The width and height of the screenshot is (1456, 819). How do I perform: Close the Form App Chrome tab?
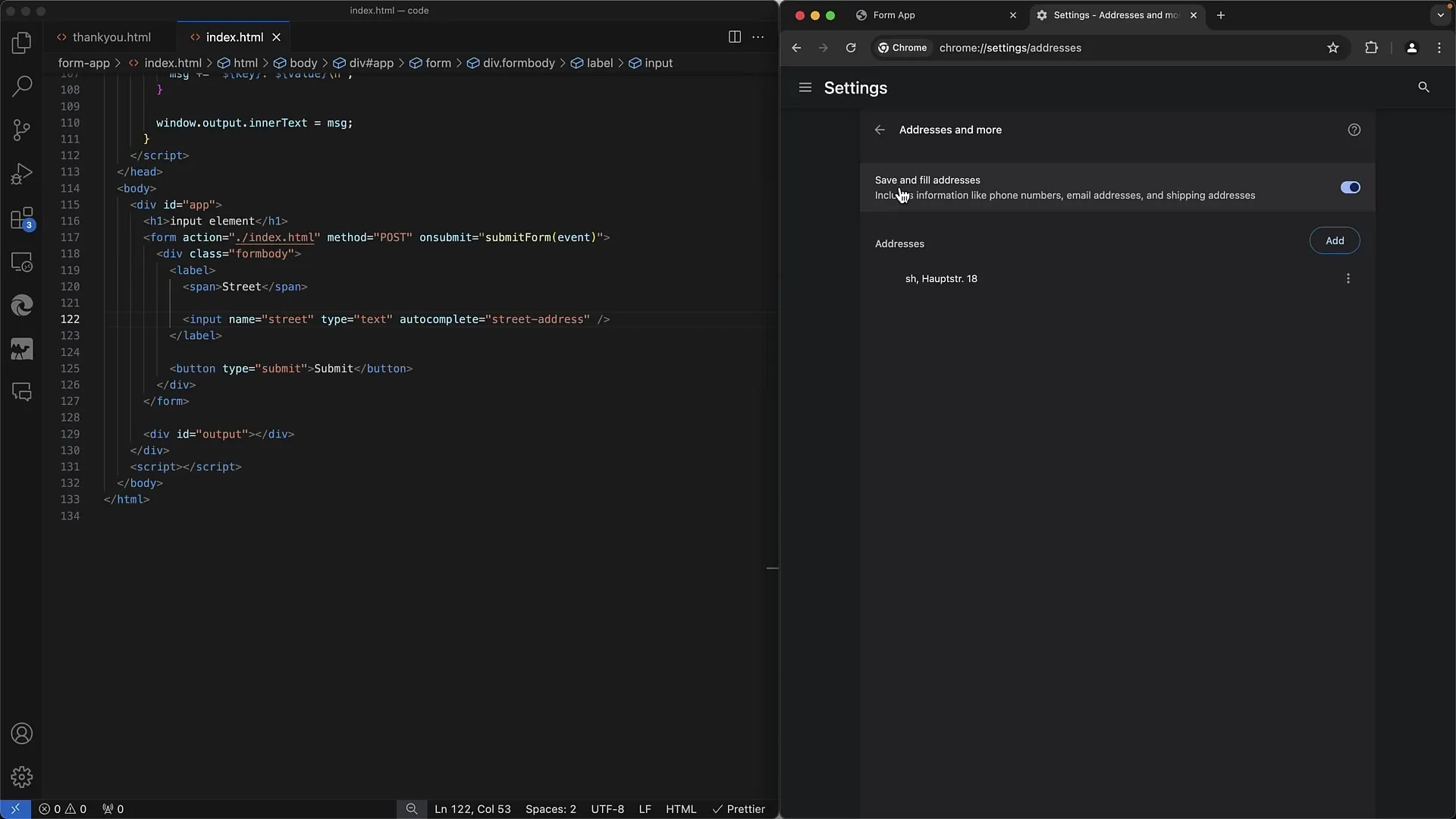[1012, 15]
